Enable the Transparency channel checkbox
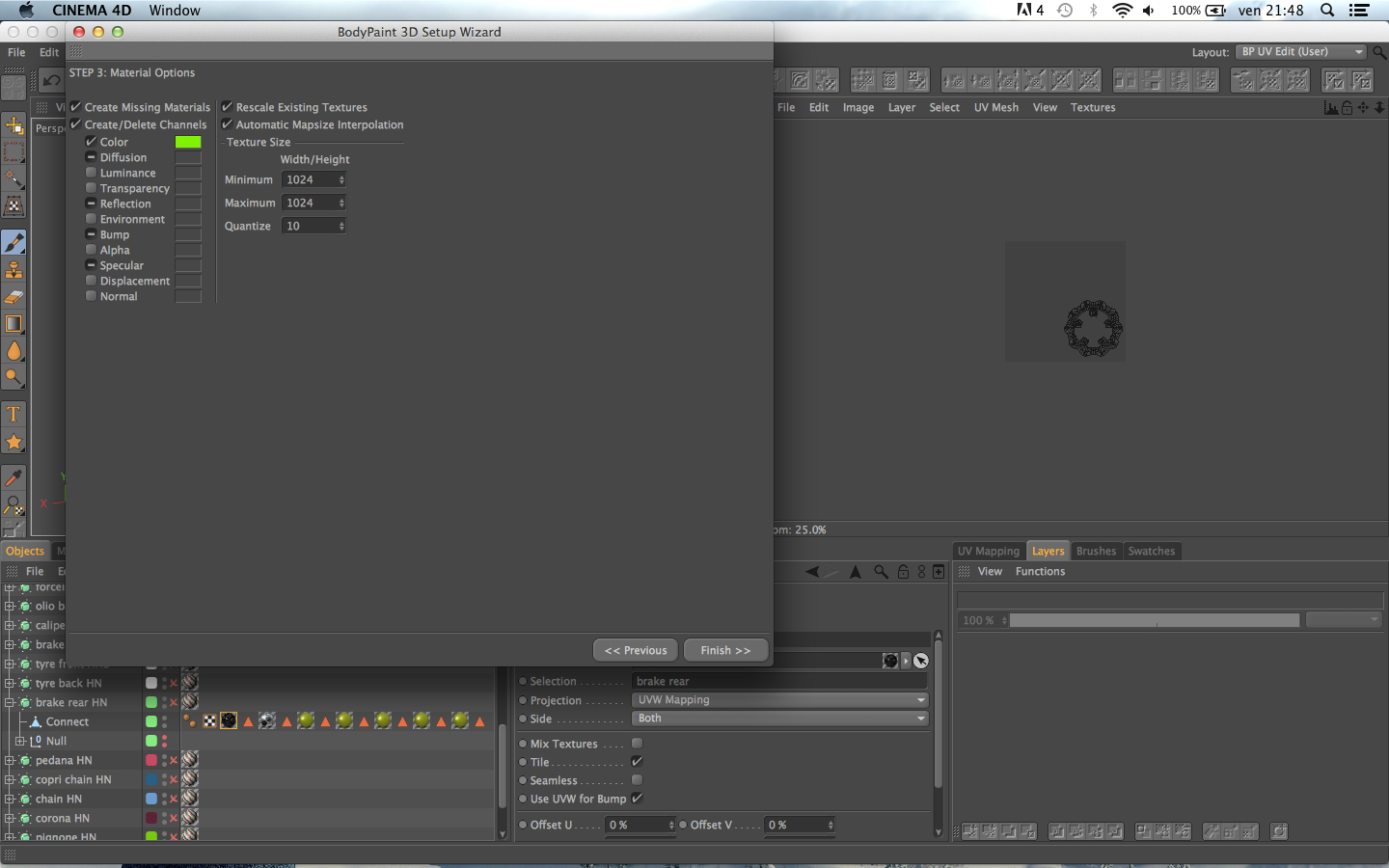 92,188
